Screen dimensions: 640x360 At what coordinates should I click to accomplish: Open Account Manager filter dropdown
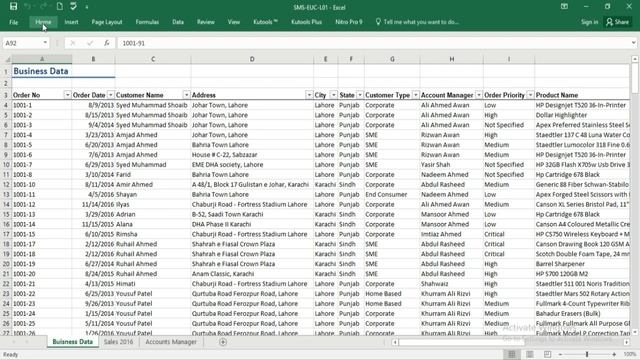pos(479,95)
